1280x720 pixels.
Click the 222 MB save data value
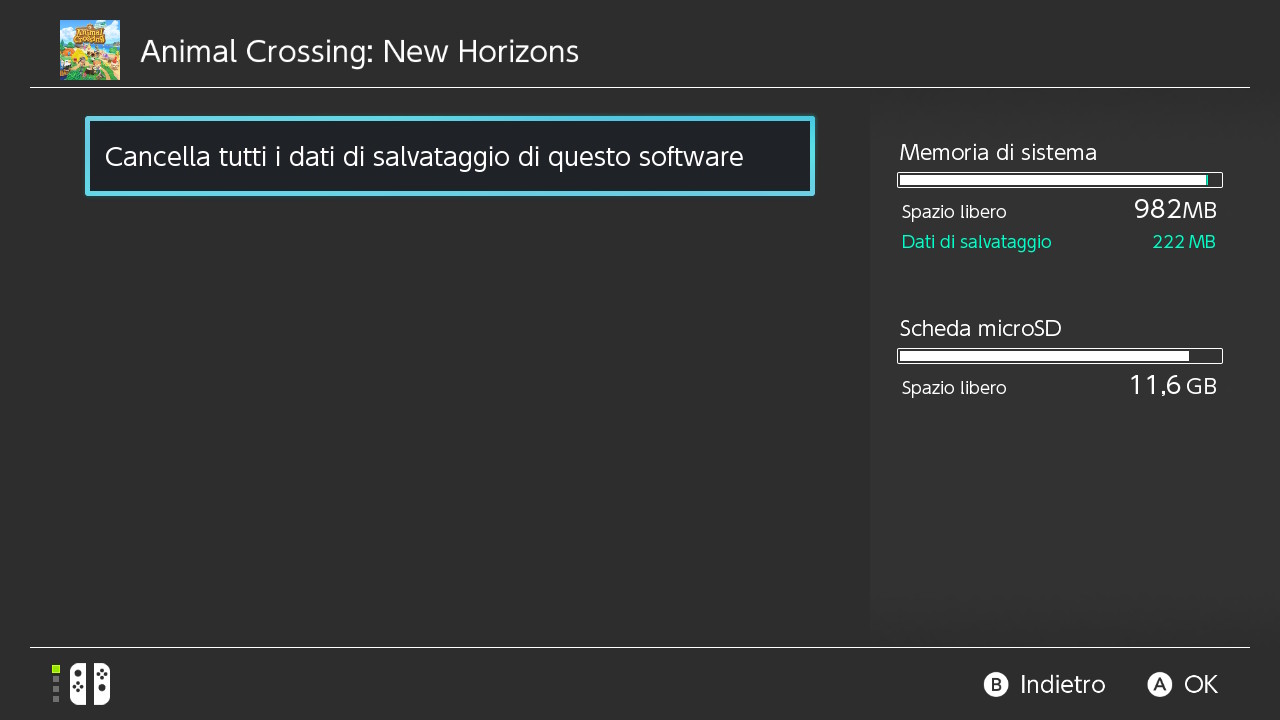click(x=1184, y=242)
